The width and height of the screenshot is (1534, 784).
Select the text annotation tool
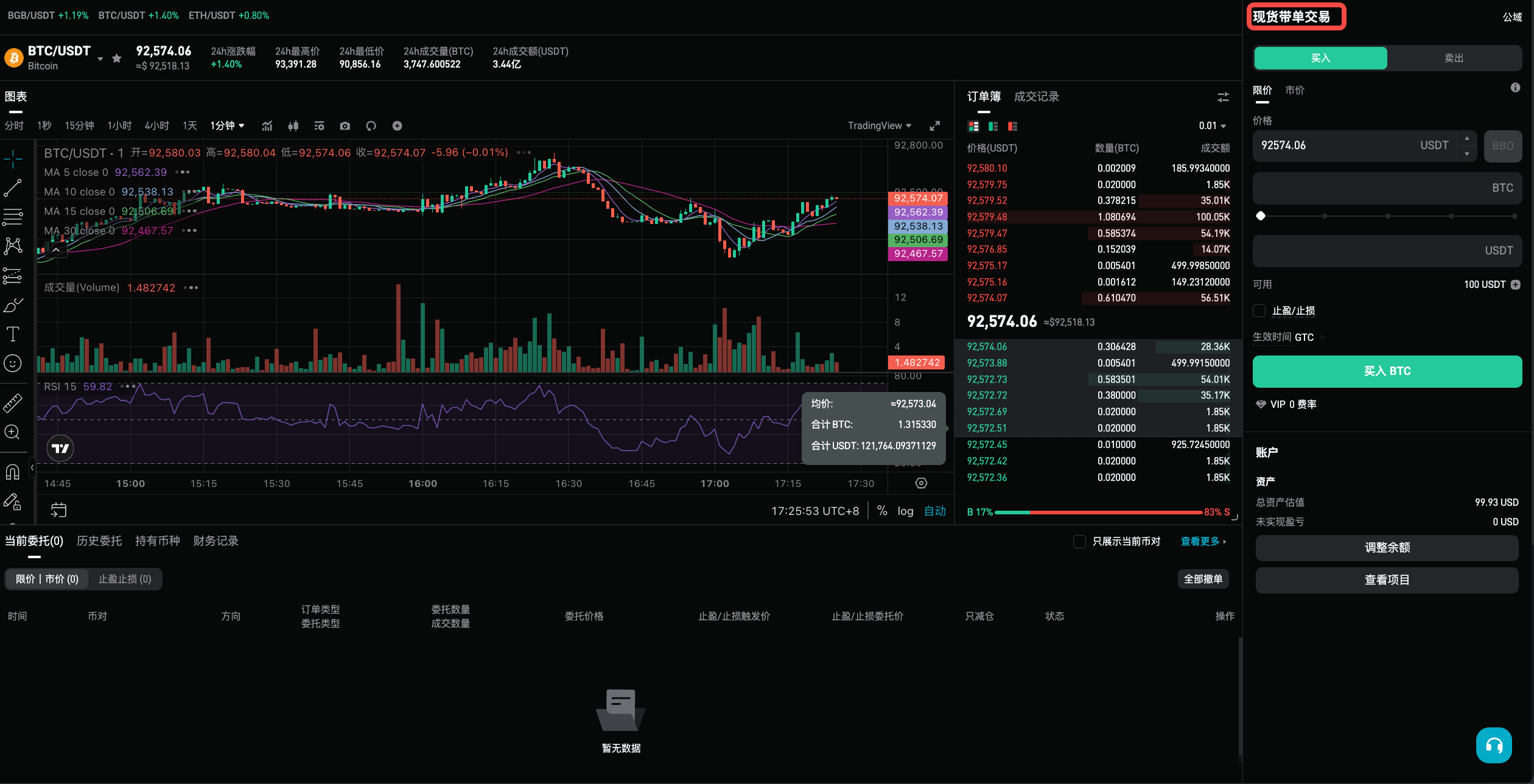[13, 334]
